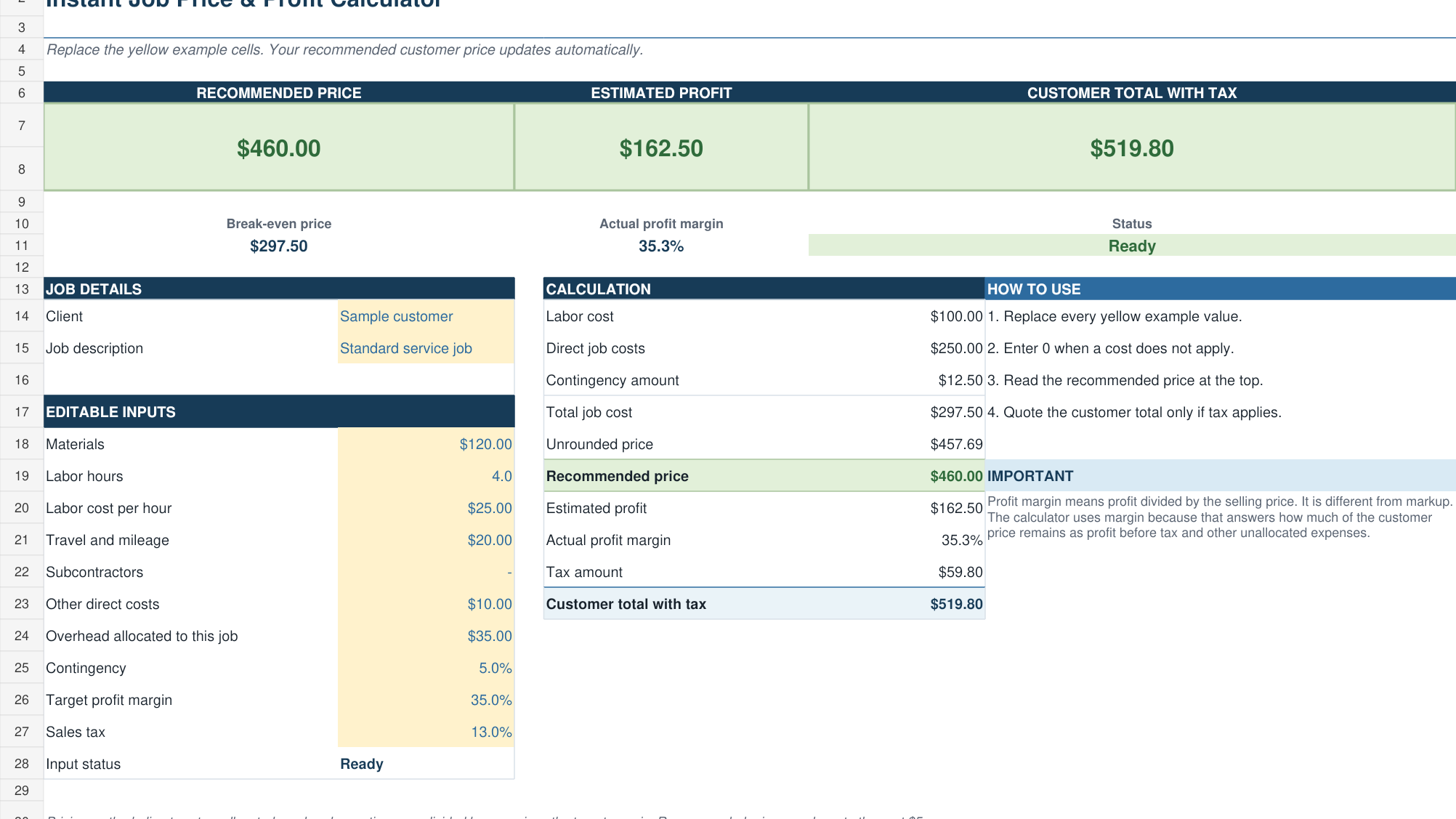Screen dimensions: 1456x819
Task: Click the break-even price value $297.50
Action: (279, 246)
